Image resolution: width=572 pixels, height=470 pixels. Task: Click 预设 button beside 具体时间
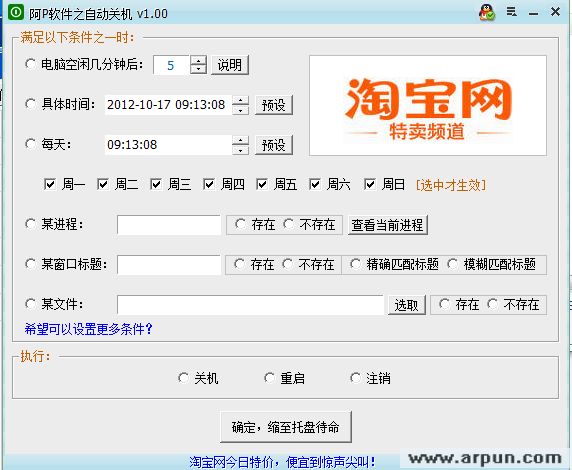274,105
